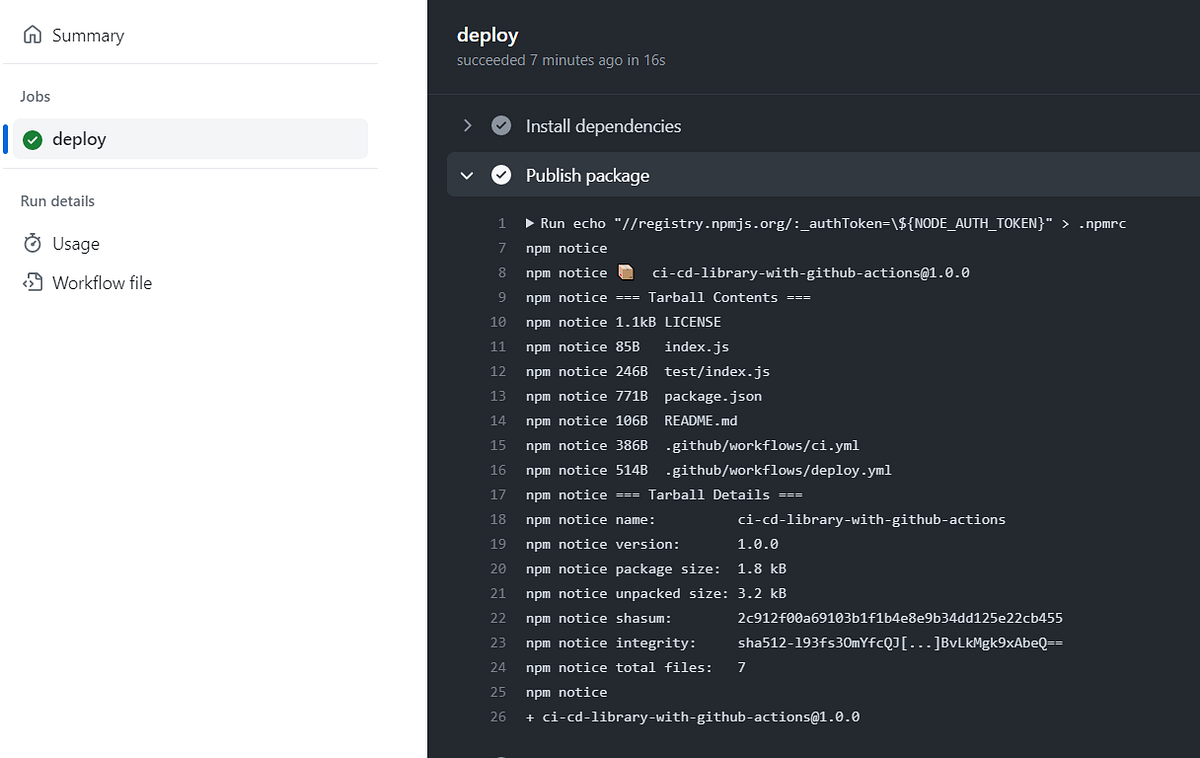Click the deploy run title heading
The image size is (1200, 758).
point(487,34)
